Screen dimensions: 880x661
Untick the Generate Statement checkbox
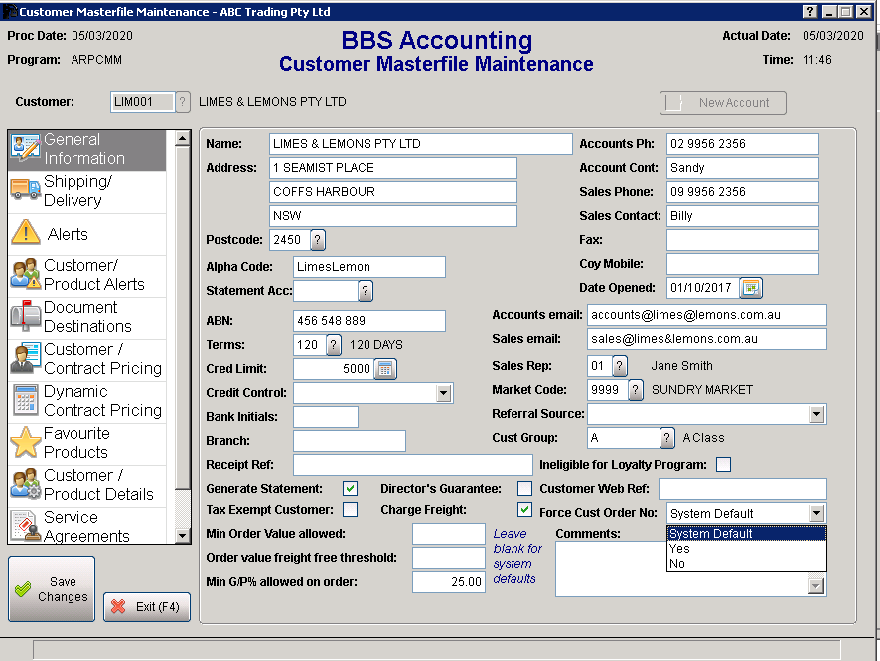pyautogui.click(x=350, y=489)
